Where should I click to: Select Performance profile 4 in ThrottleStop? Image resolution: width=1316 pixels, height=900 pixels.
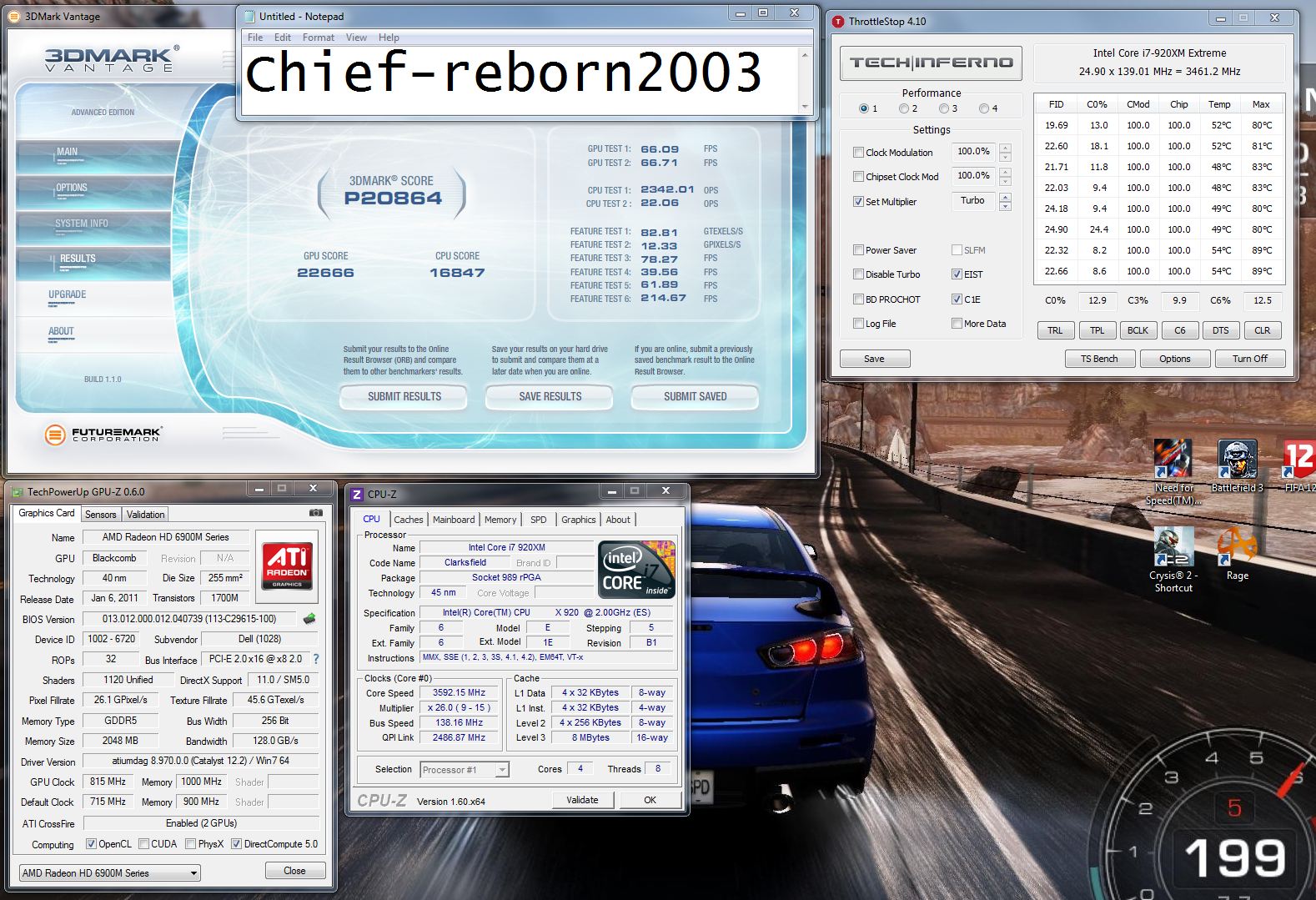984,108
